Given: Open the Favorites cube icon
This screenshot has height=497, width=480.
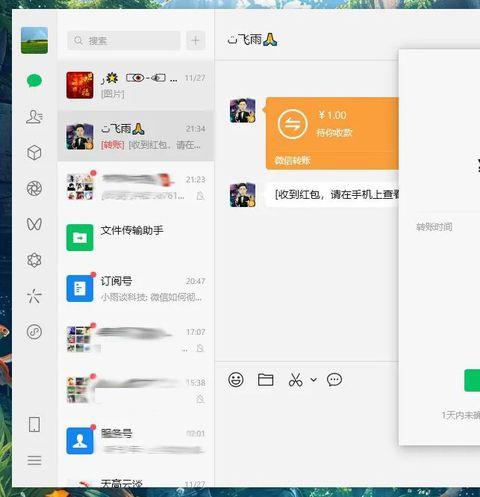Looking at the screenshot, I should (x=34, y=153).
